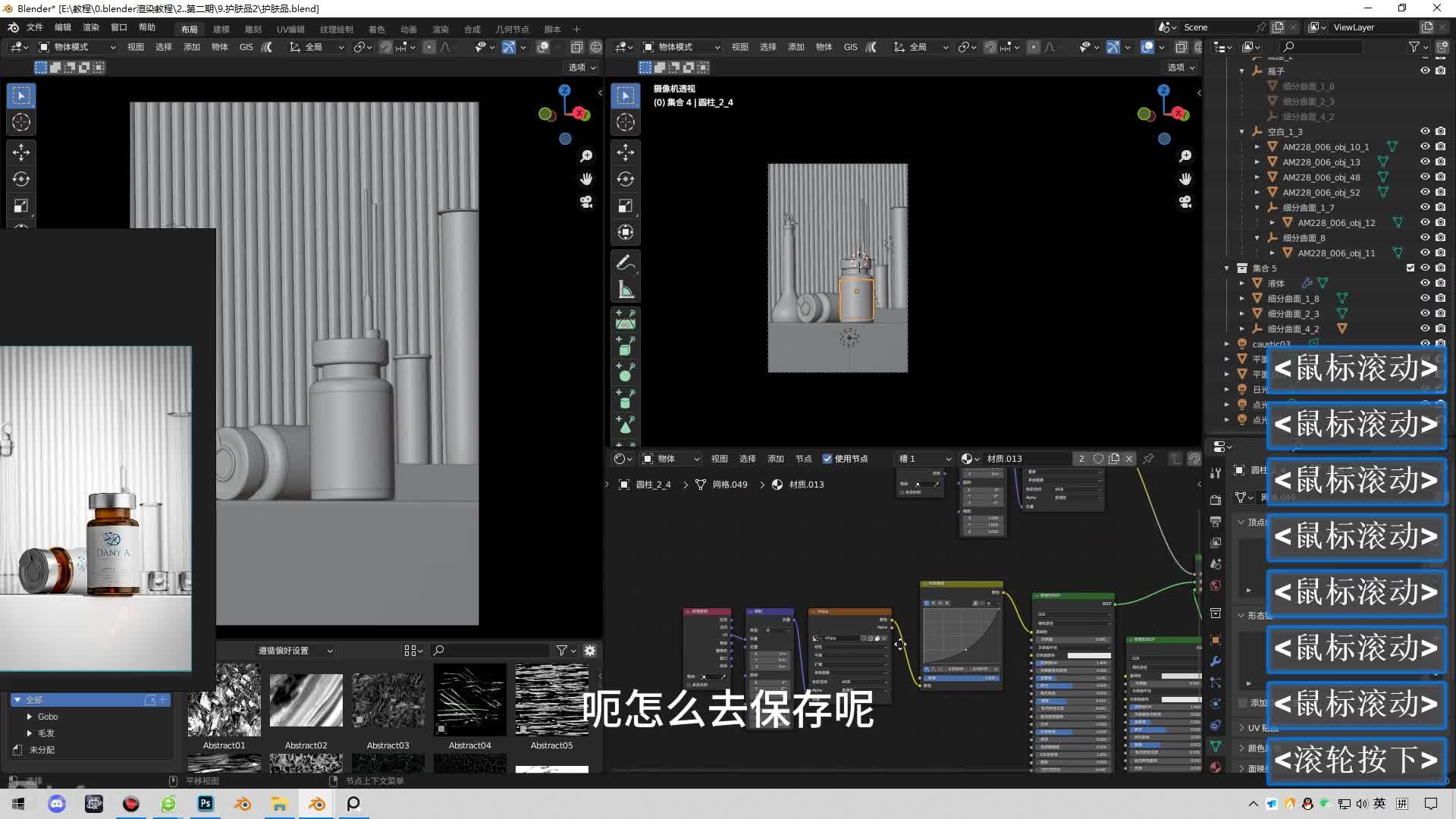Viewport: 1456px width, 819px height.
Task: Hide AM228_006_obj_48 with eye icon
Action: pos(1425,177)
